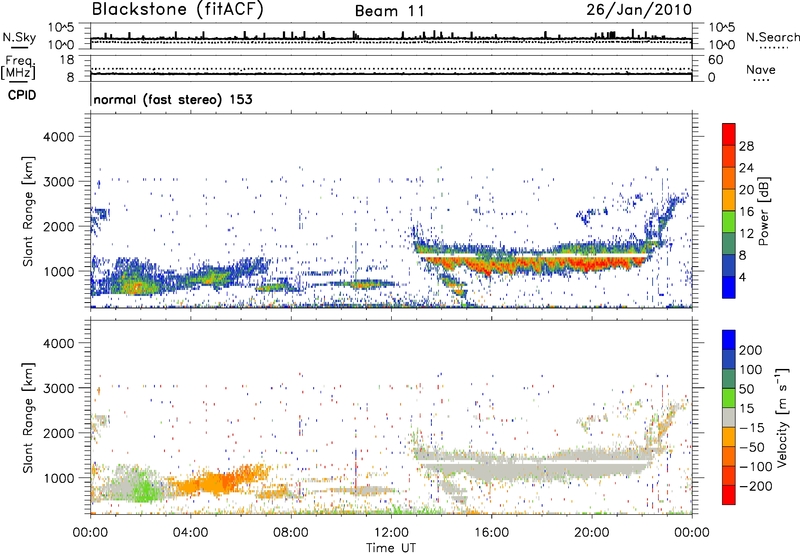Click the "20" tick on Power colorbar
800x554 pixels.
point(746,190)
